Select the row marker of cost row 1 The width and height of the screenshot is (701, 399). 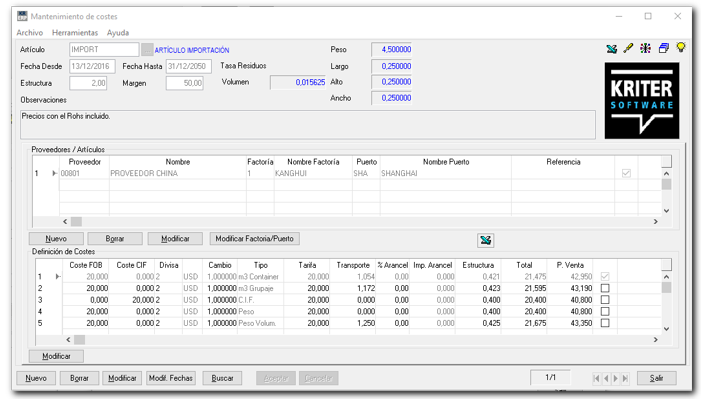(57, 276)
